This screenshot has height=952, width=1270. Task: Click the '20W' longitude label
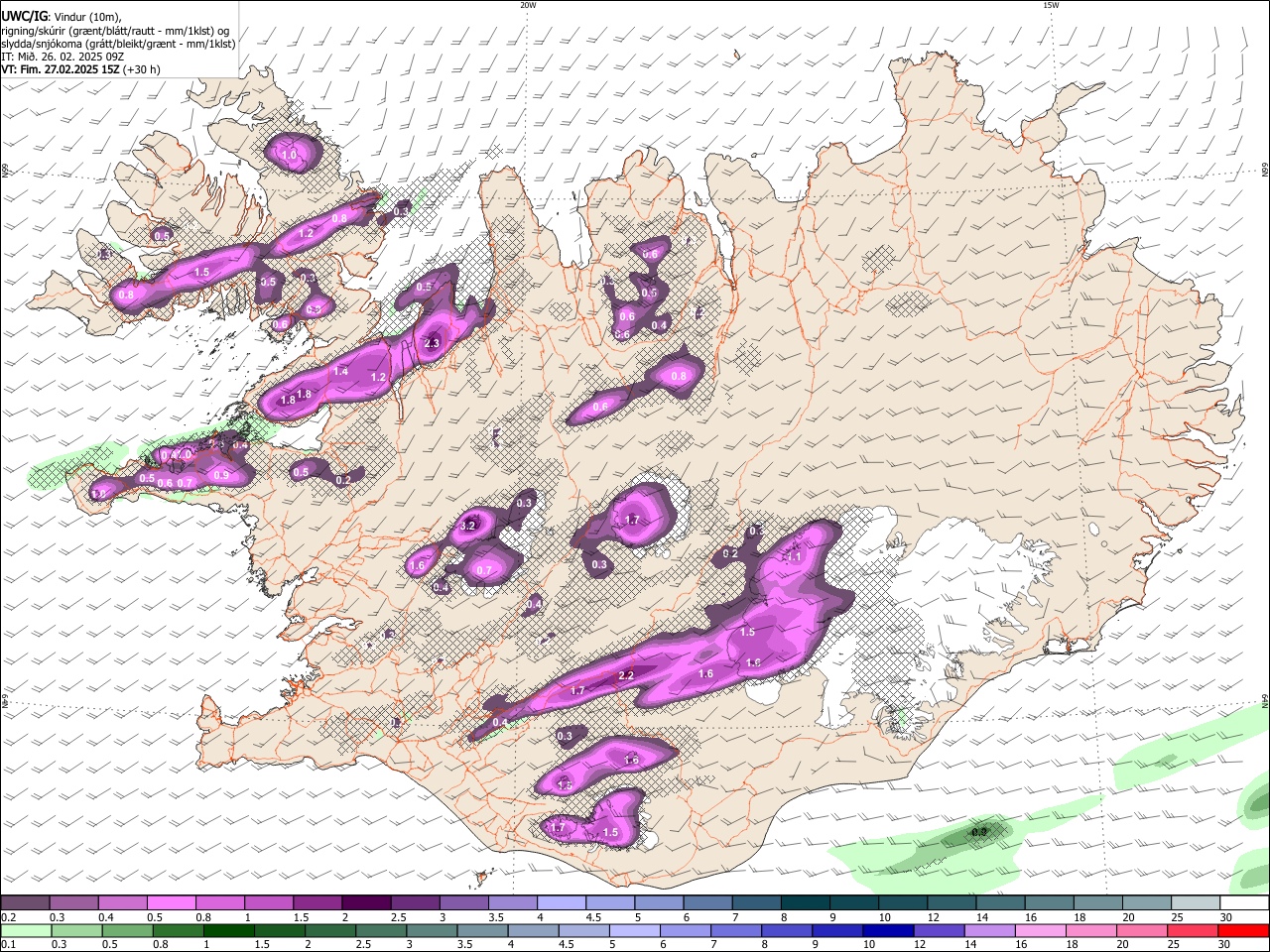tap(528, 5)
